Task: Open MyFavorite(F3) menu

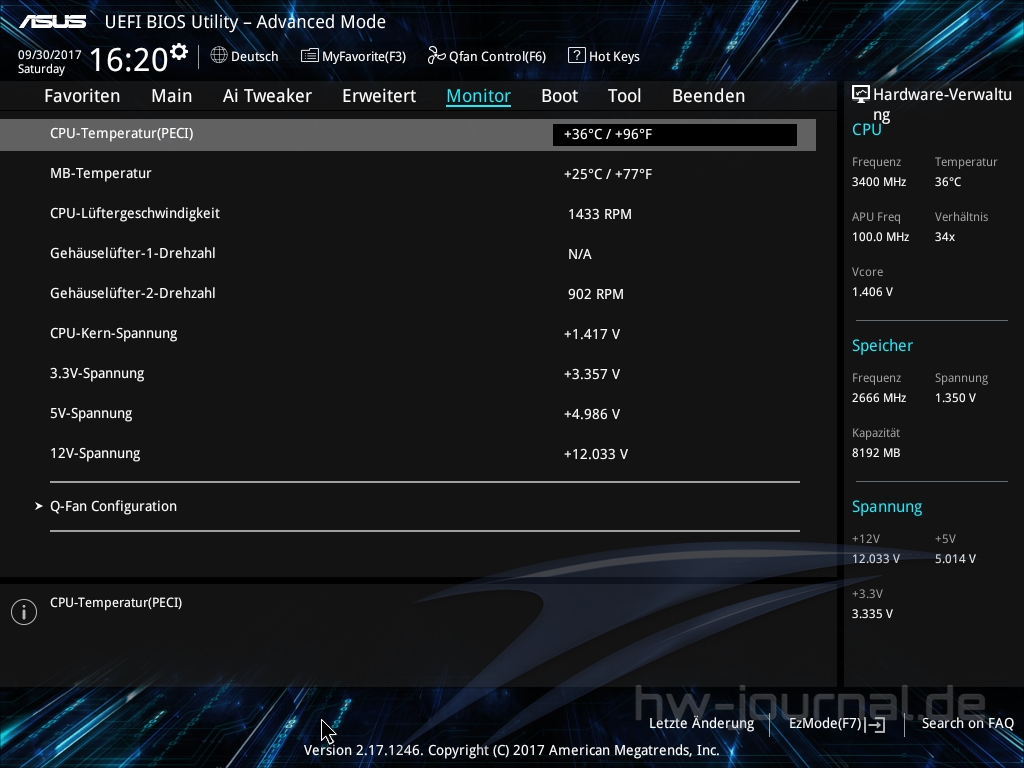Action: coord(354,56)
